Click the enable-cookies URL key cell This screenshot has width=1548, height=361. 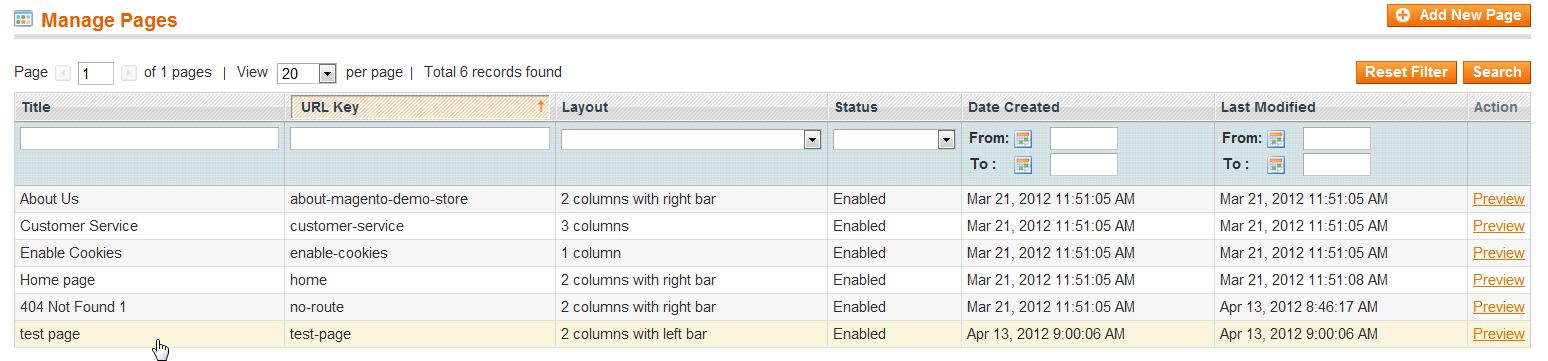(x=420, y=253)
